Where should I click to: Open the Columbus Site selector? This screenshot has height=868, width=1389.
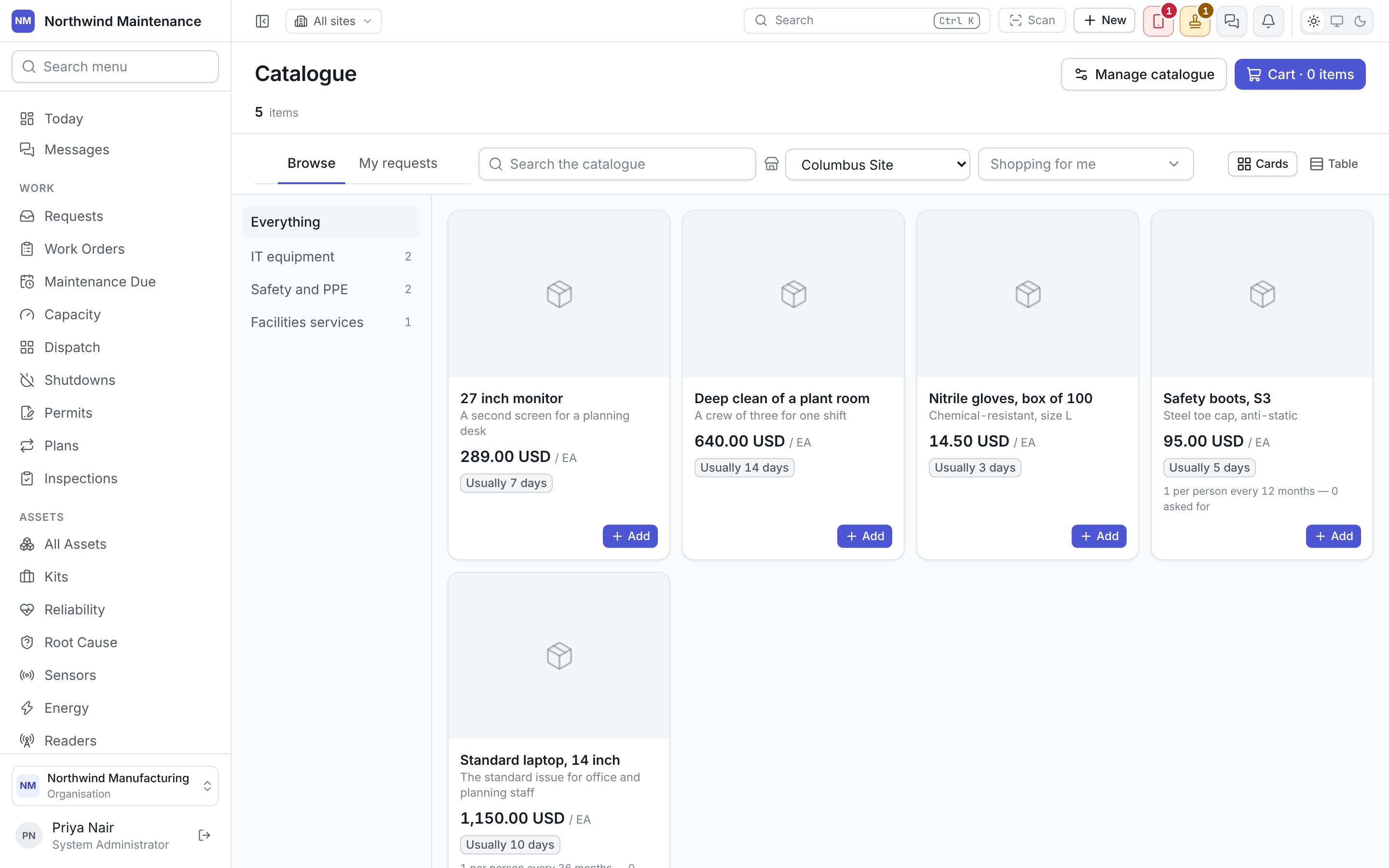click(878, 165)
